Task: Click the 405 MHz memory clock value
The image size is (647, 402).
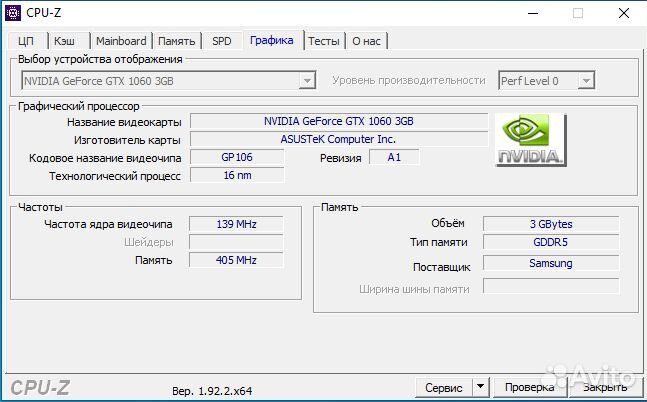Action: [236, 260]
